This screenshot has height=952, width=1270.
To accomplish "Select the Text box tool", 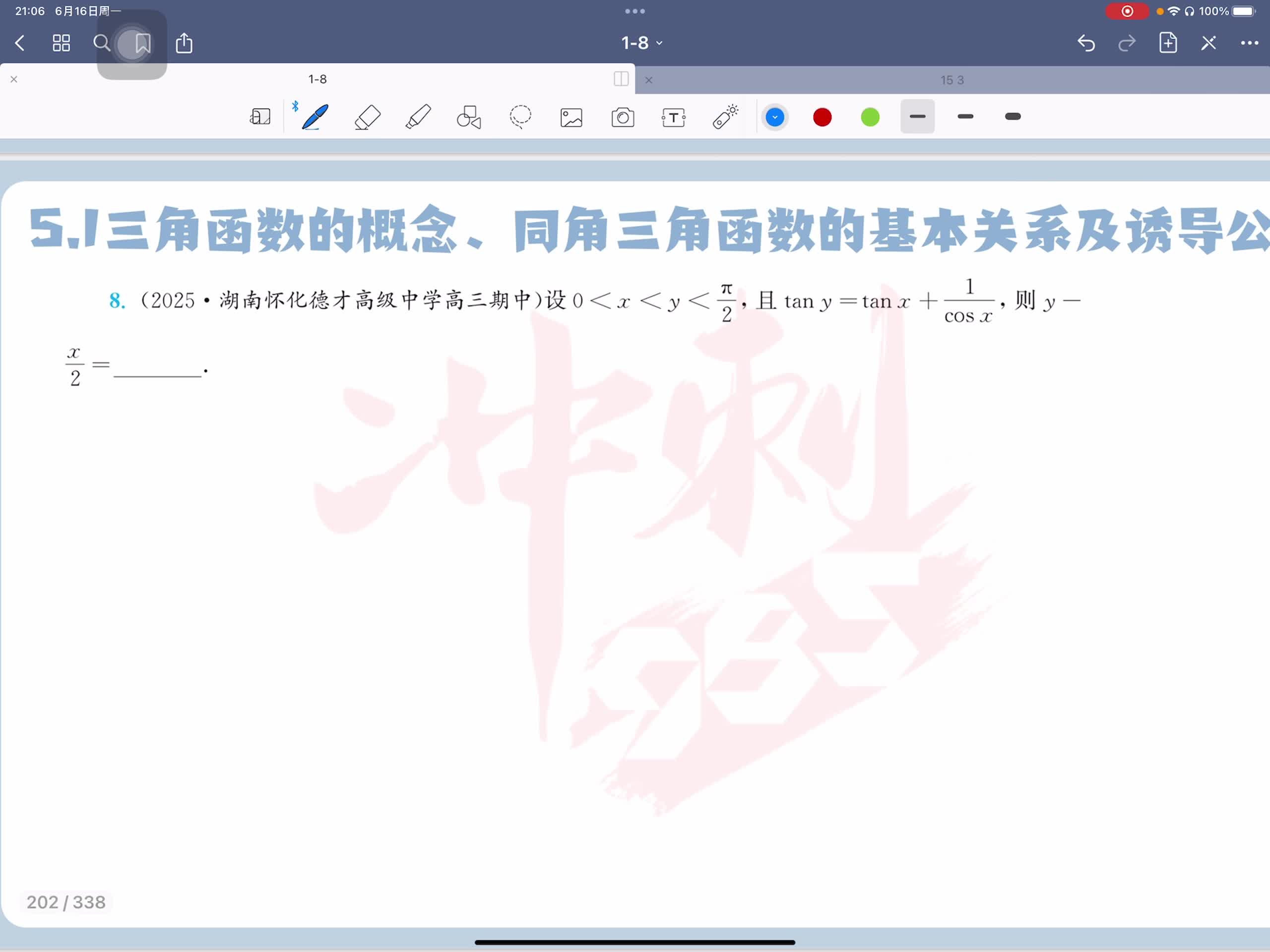I will (674, 118).
